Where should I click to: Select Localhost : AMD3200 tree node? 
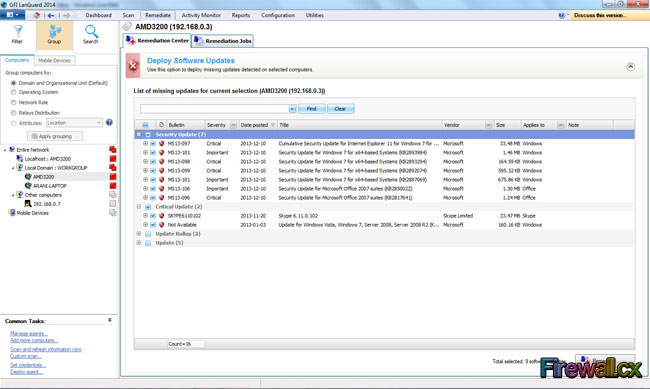click(47, 159)
